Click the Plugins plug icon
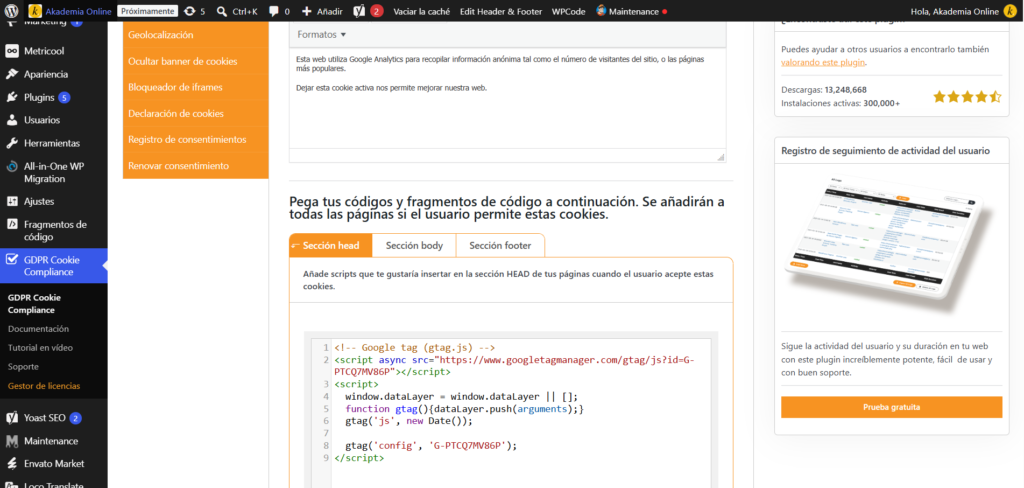The width and height of the screenshot is (1024, 488). click(12, 97)
